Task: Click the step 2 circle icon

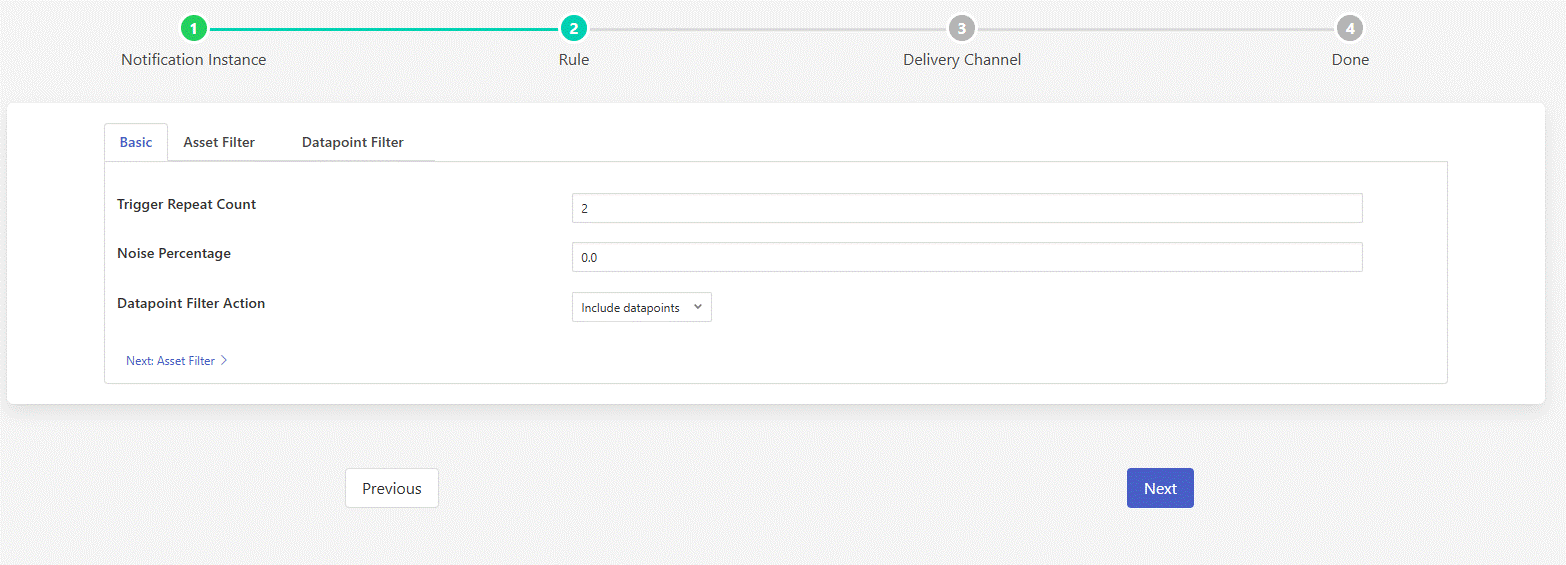Action: click(573, 29)
